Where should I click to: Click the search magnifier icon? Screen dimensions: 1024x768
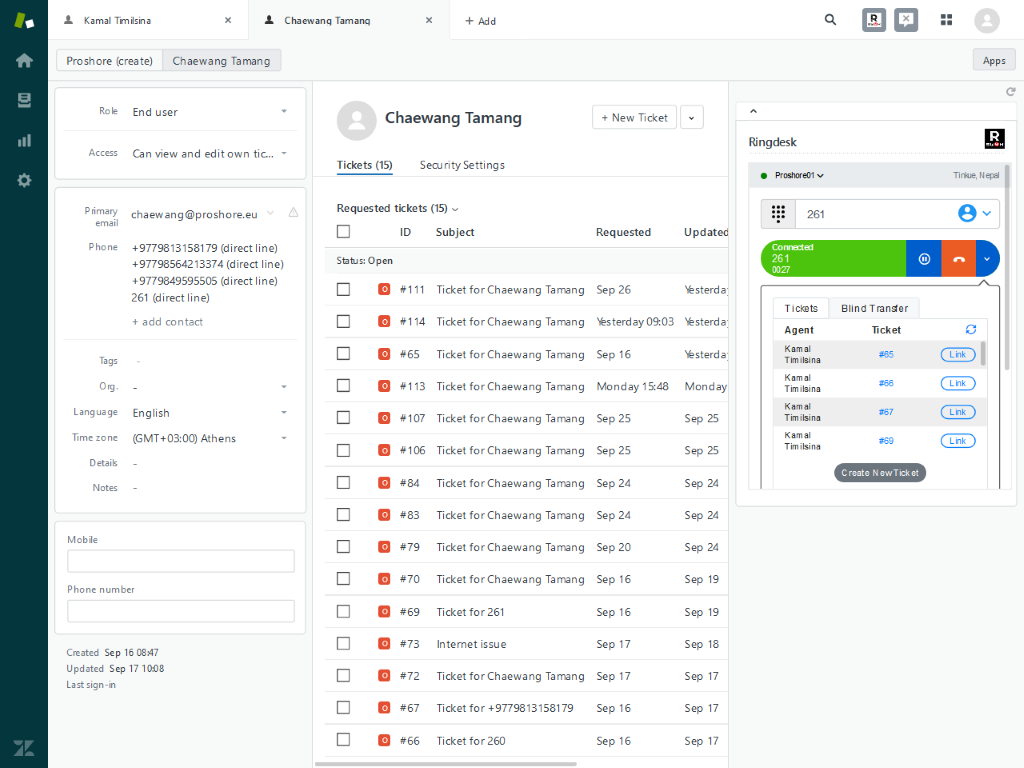pos(830,20)
